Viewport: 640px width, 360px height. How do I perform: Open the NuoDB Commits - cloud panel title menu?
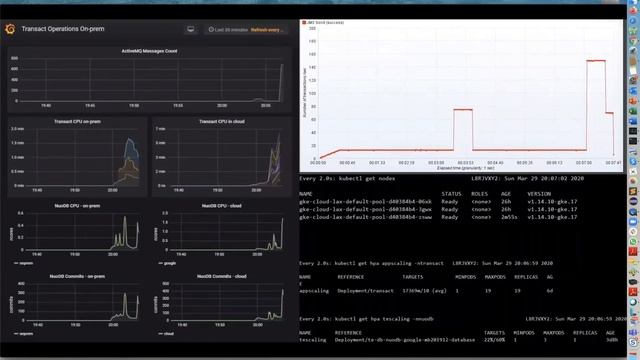pyautogui.click(x=222, y=276)
